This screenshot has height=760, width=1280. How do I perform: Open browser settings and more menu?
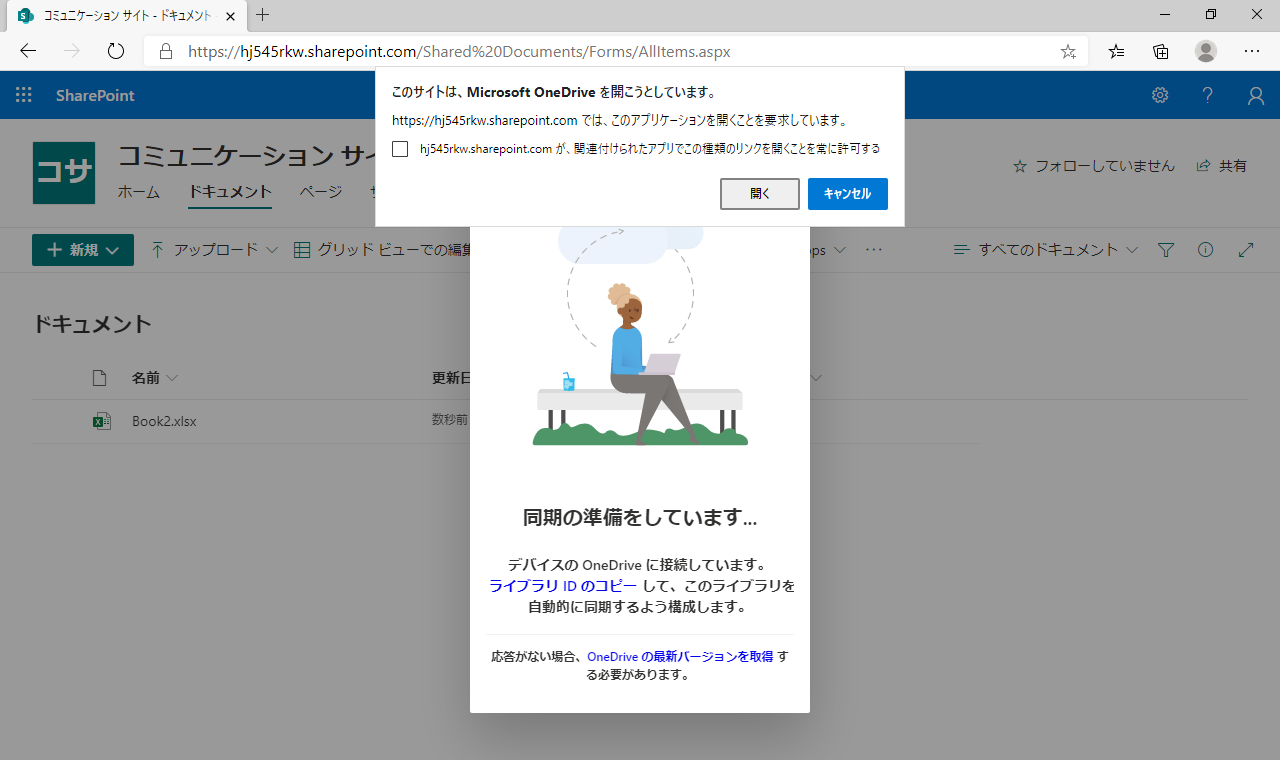click(x=1251, y=51)
